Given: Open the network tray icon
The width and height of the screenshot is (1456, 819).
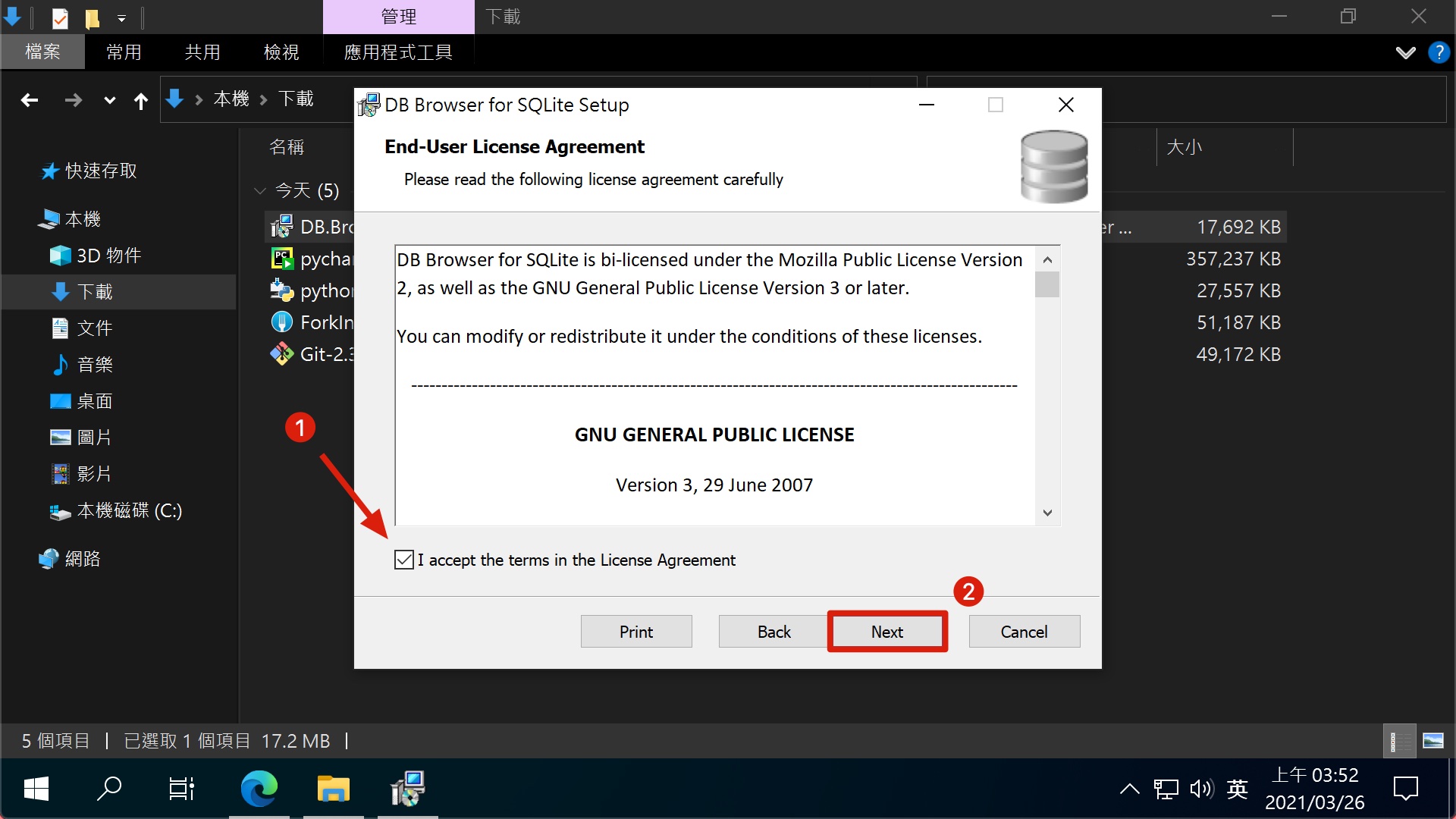Looking at the screenshot, I should [x=1166, y=789].
